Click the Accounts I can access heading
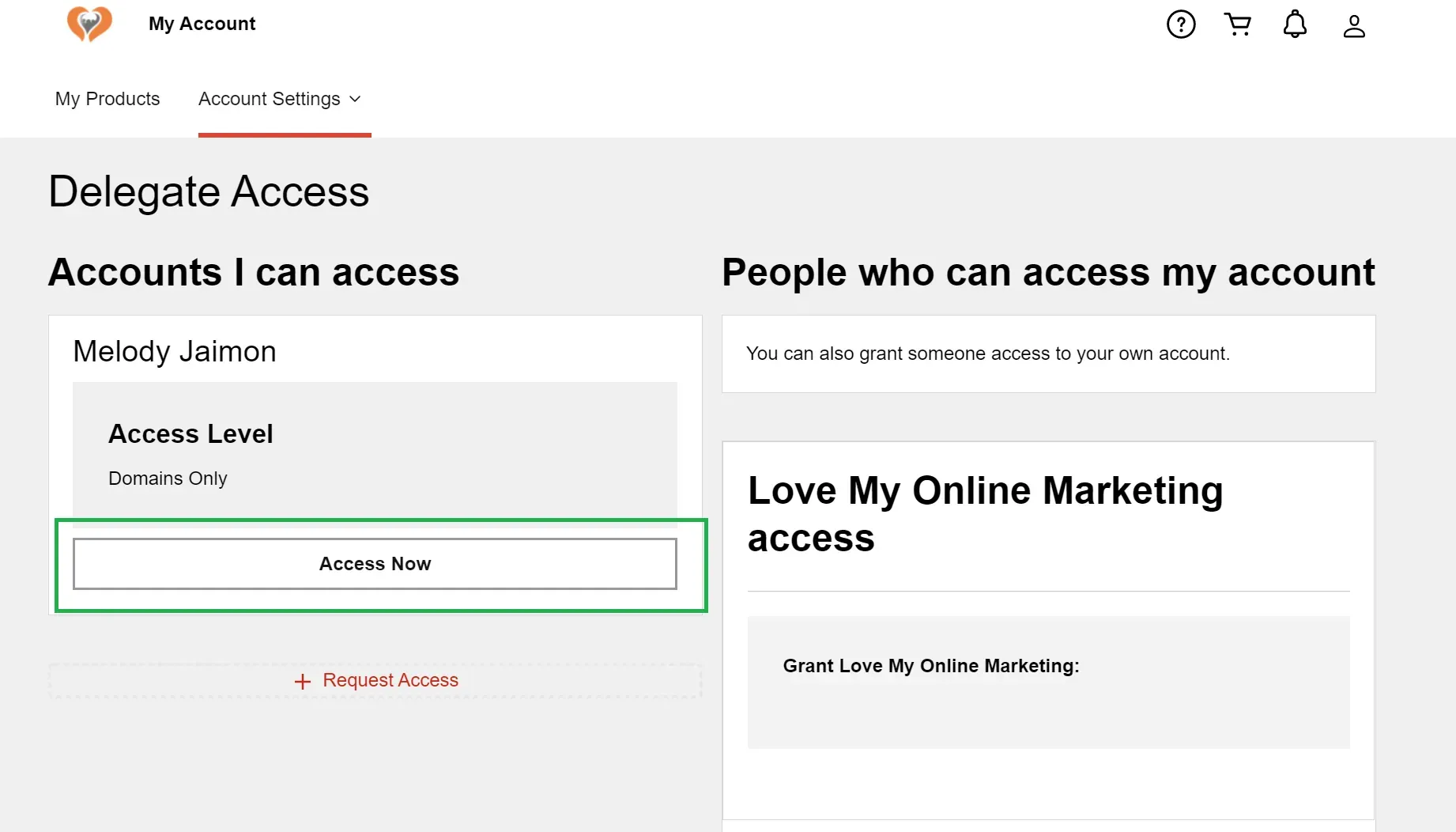 [x=254, y=272]
